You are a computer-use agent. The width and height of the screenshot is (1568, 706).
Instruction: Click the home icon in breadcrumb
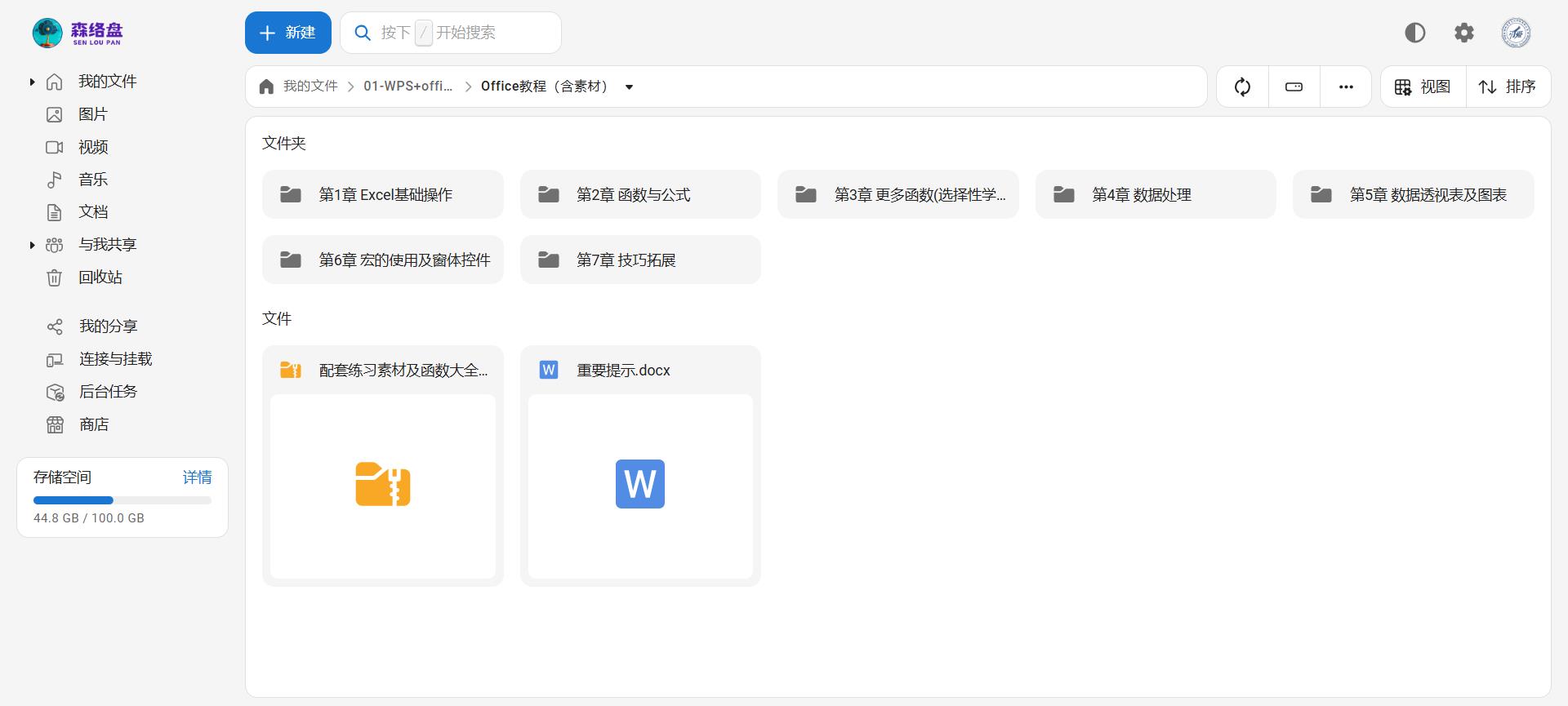(266, 87)
